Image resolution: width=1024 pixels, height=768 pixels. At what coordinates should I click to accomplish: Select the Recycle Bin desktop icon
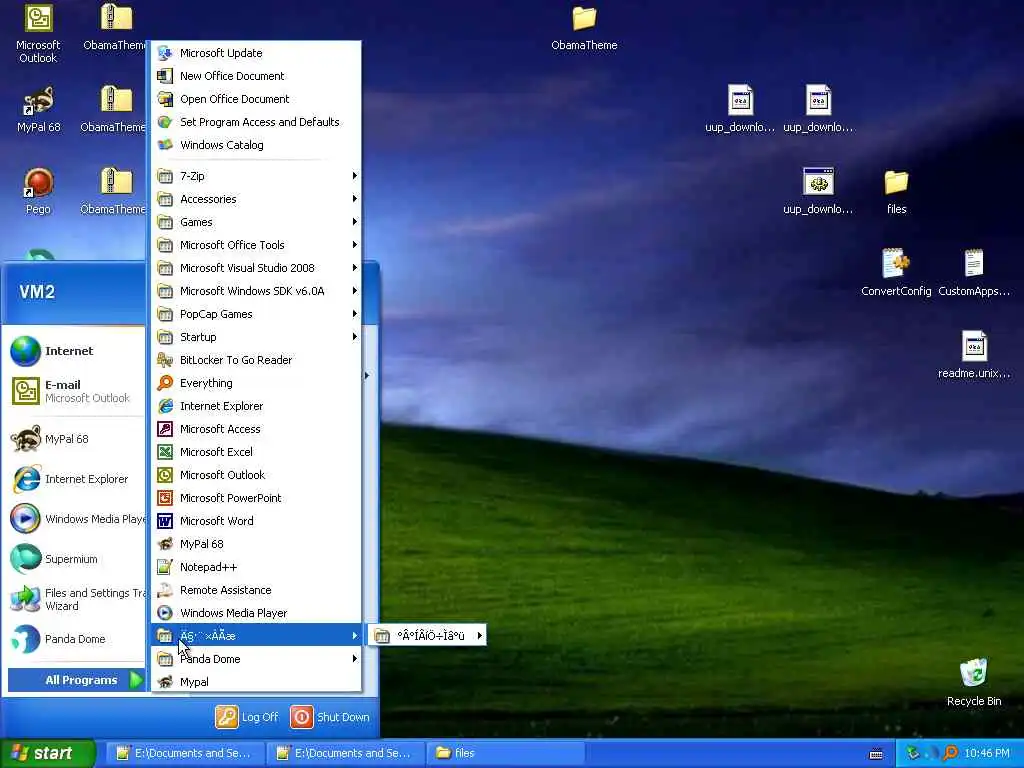point(974,682)
